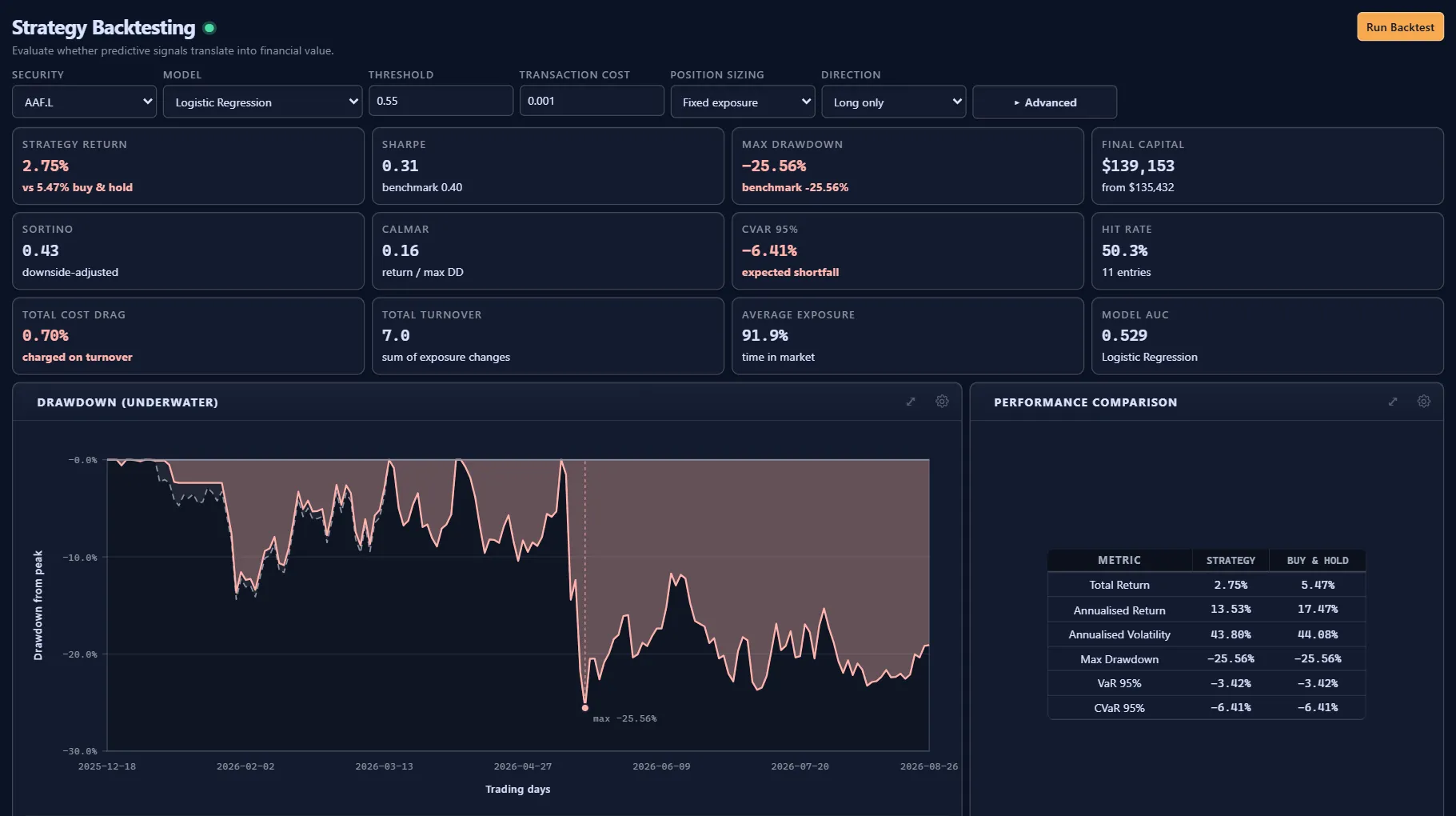Open Performance Comparison settings gear
Image resolution: width=1456 pixels, height=816 pixels.
[x=1424, y=402]
